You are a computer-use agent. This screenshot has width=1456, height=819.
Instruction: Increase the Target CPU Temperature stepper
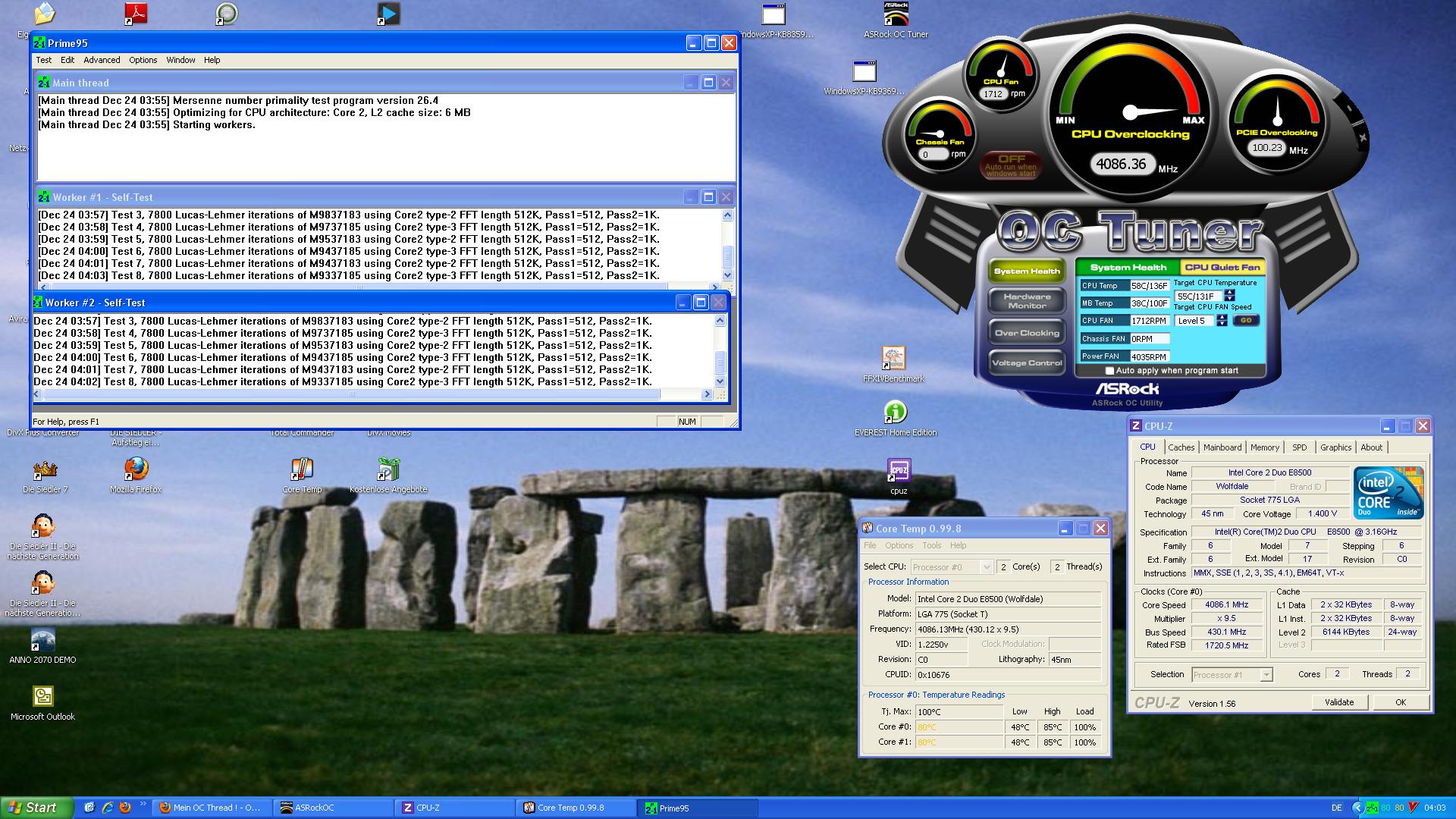[1229, 292]
